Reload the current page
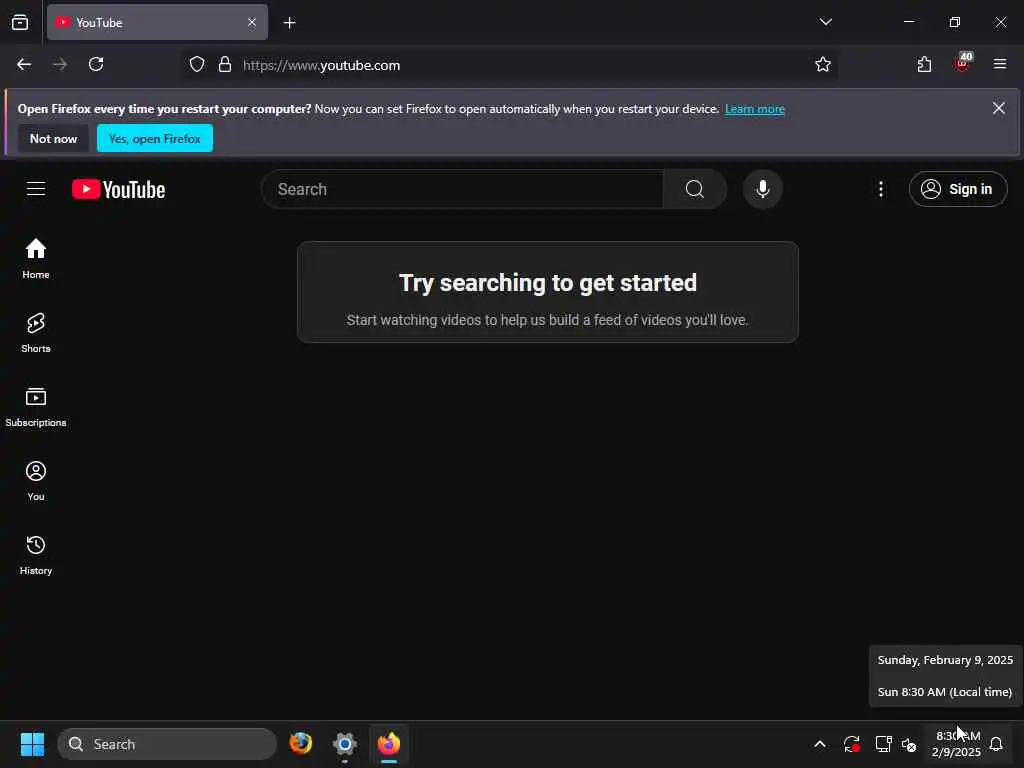Screen dimensions: 1024x768 pyautogui.click(x=96, y=64)
